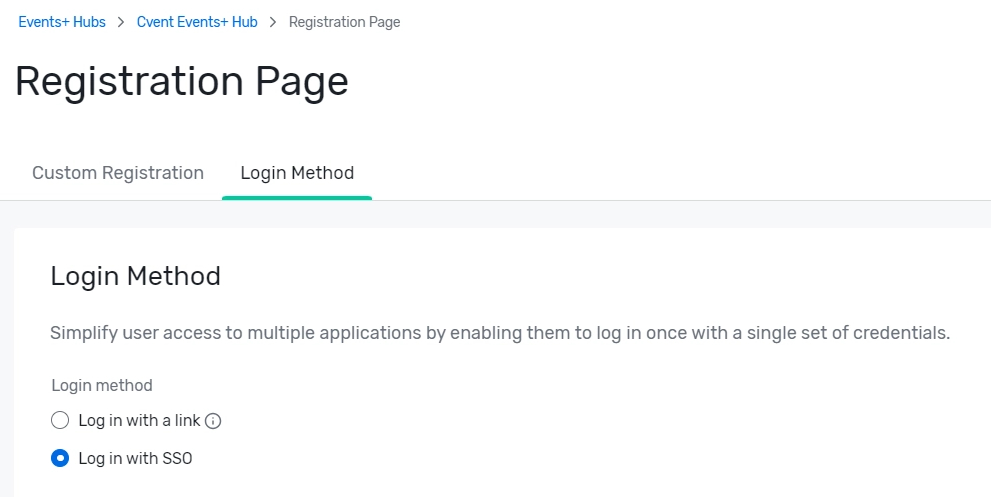Go to Events+ Hubs breadcrumb link
This screenshot has height=497, width=991.
(62, 22)
